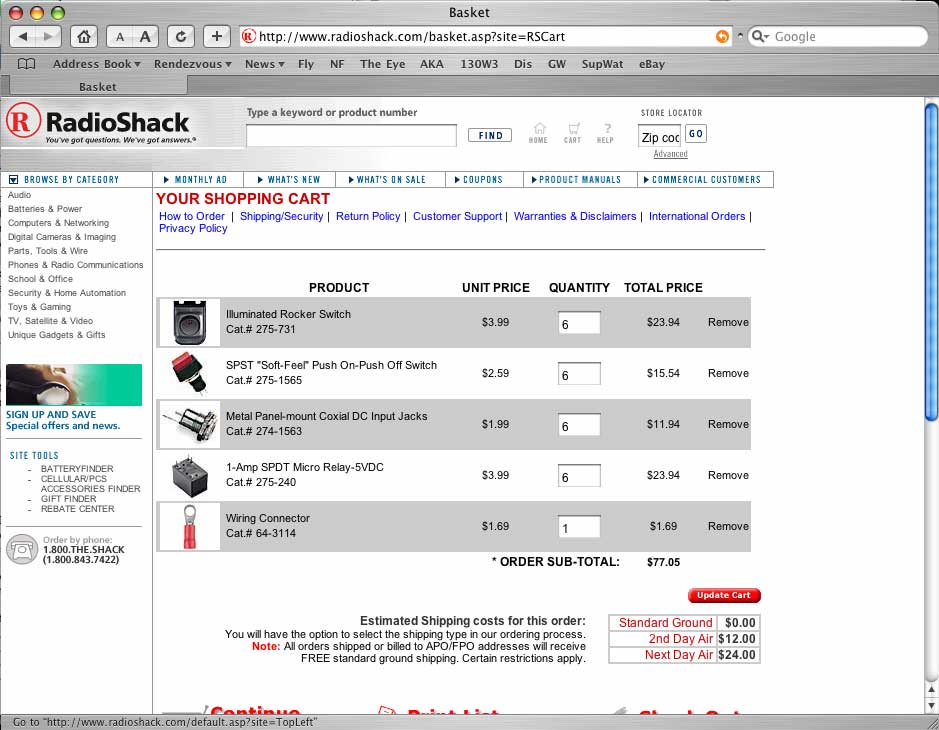Image resolution: width=939 pixels, height=730 pixels.
Task: Open the Customer Support link
Action: pyautogui.click(x=458, y=216)
